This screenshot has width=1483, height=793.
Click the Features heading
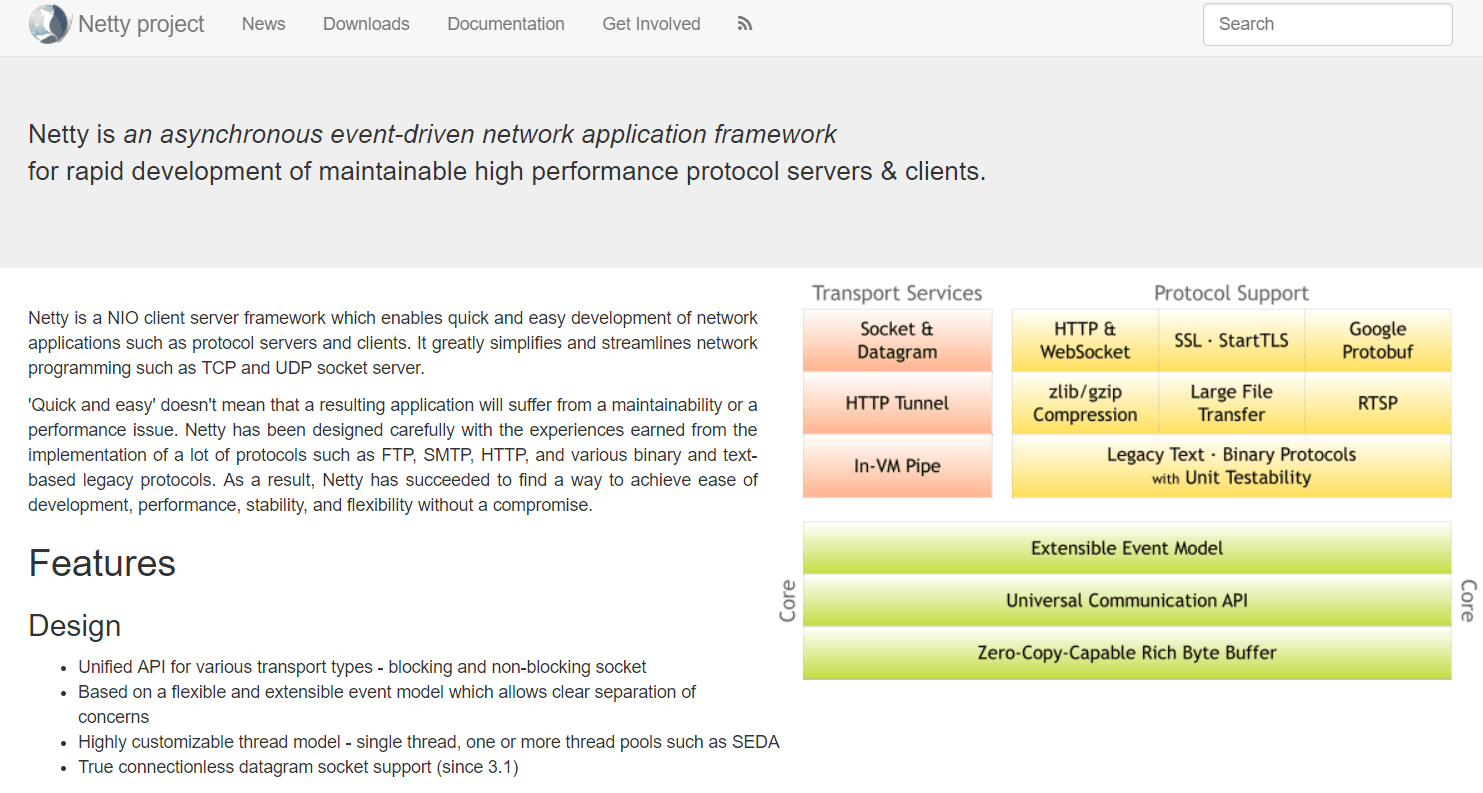click(x=102, y=563)
